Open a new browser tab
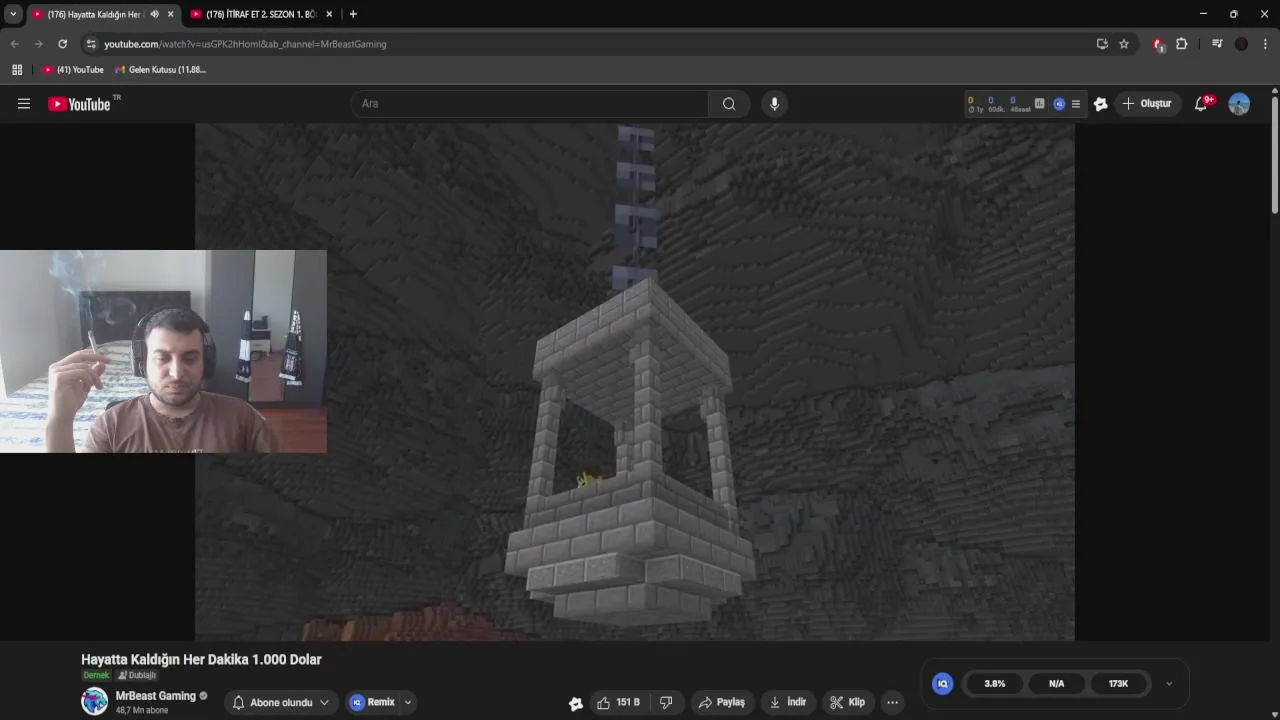 point(353,14)
